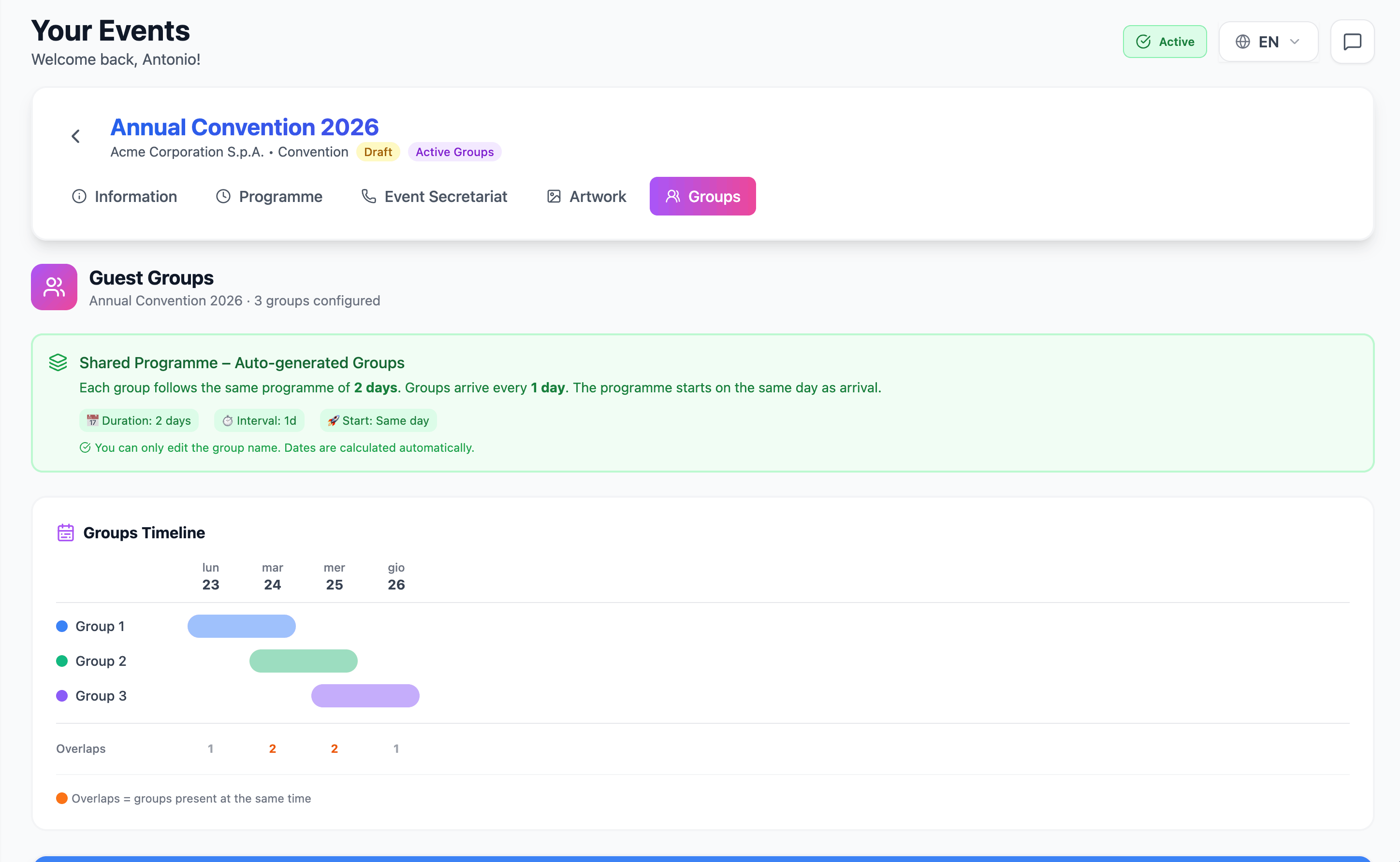Click the Programme tab's clock icon
This screenshot has width=1400, height=862.
223,197
